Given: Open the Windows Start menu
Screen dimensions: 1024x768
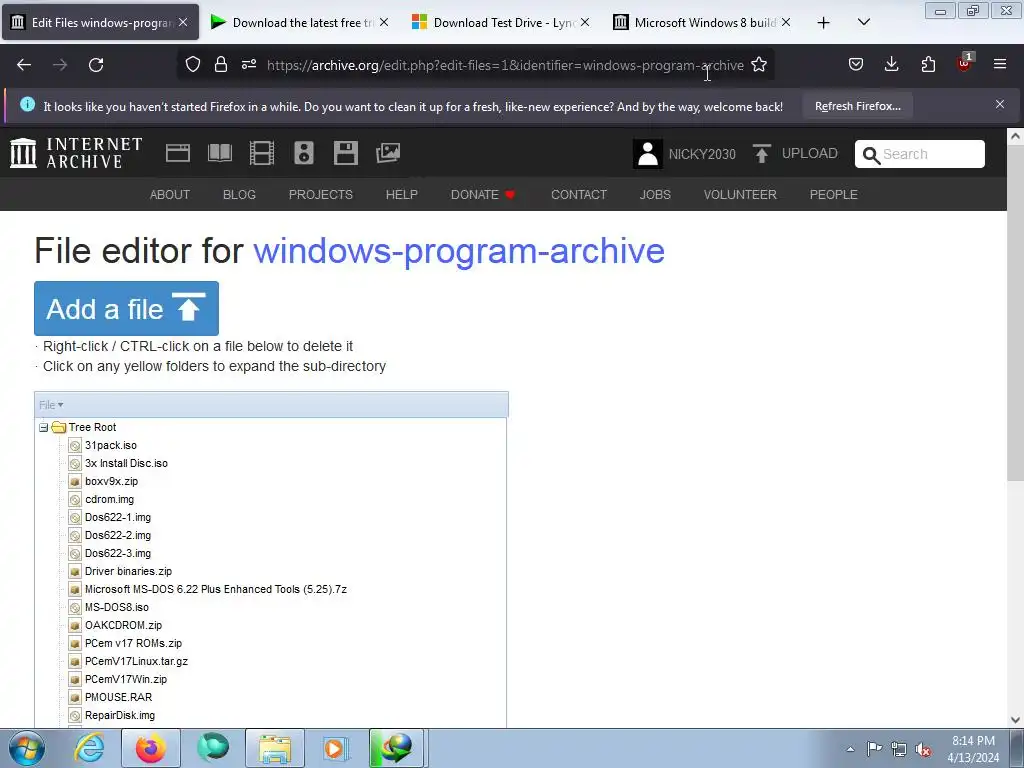Looking at the screenshot, I should tap(27, 748).
